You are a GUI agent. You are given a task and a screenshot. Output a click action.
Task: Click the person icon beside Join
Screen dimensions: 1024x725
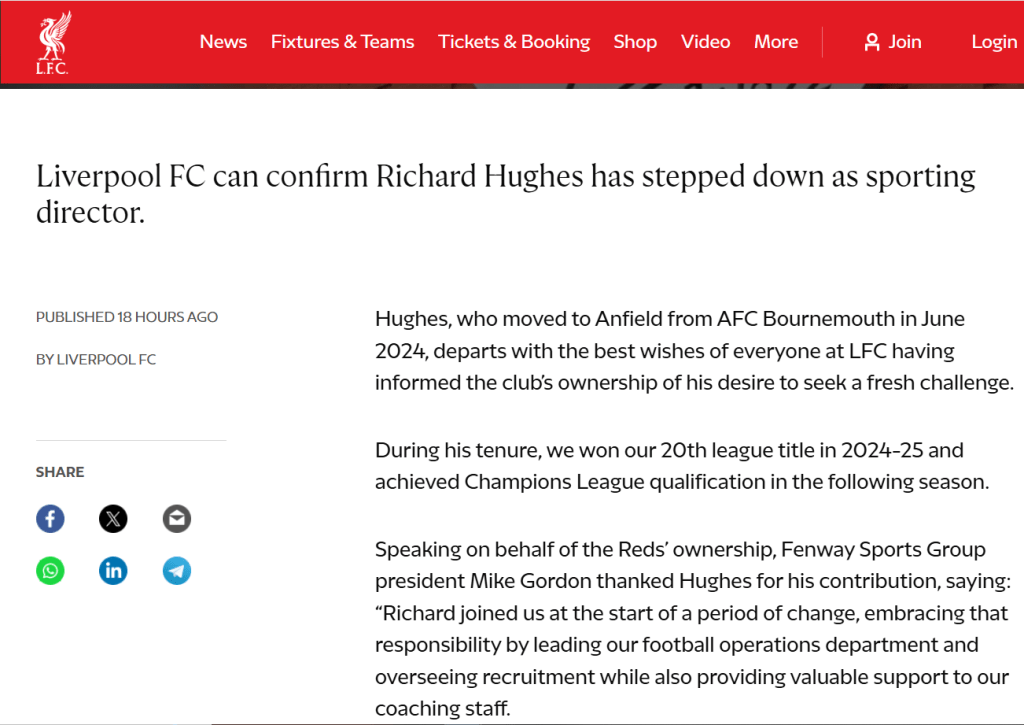(872, 42)
